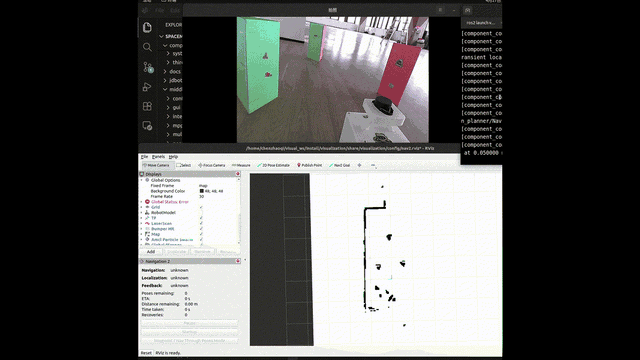Close the Navigation 2 panel with its red button
Screen dimensions: 640x360
[x=238, y=261]
